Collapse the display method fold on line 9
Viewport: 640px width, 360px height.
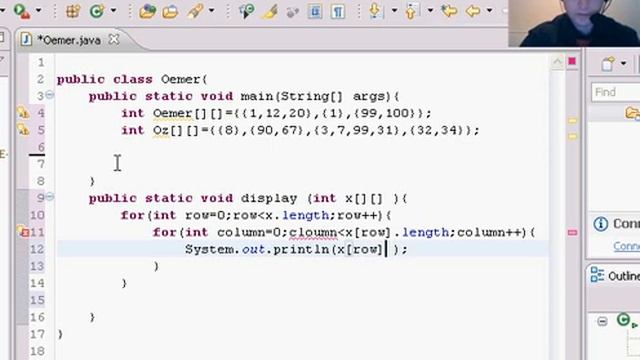click(50, 197)
